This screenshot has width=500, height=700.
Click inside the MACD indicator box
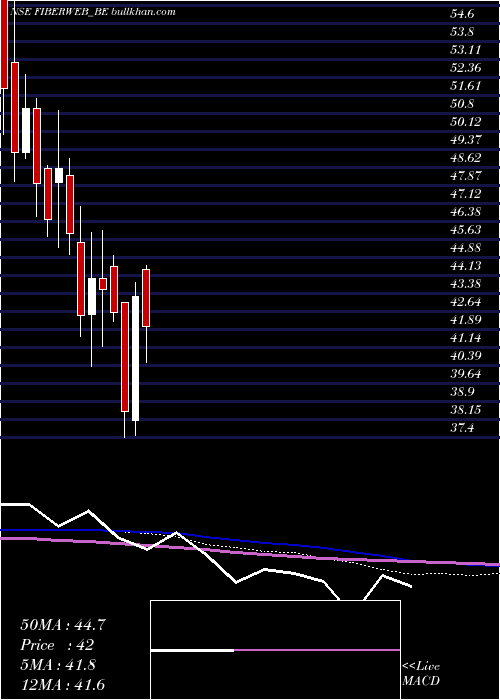coord(275,650)
